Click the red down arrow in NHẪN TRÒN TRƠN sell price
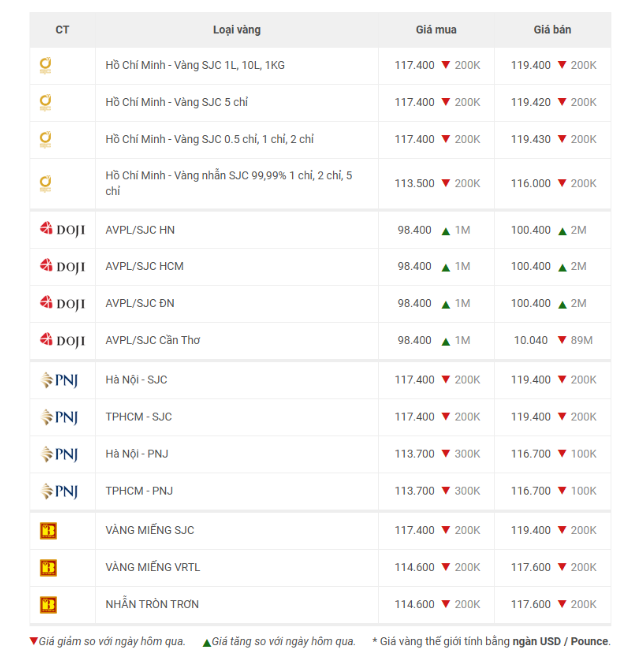Viewport: 638px width, 668px height. coord(562,604)
